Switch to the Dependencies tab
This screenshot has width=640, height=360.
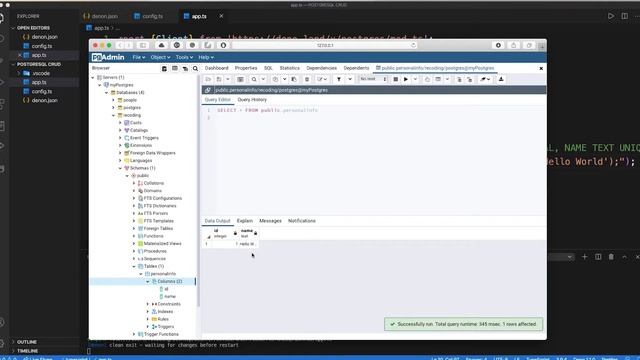tap(321, 68)
